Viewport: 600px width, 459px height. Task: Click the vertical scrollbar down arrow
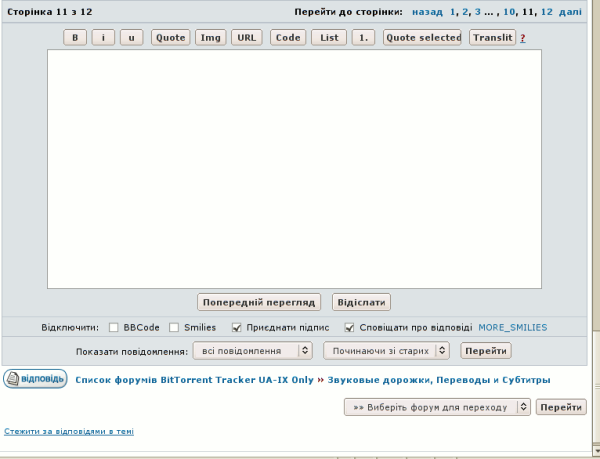596,450
